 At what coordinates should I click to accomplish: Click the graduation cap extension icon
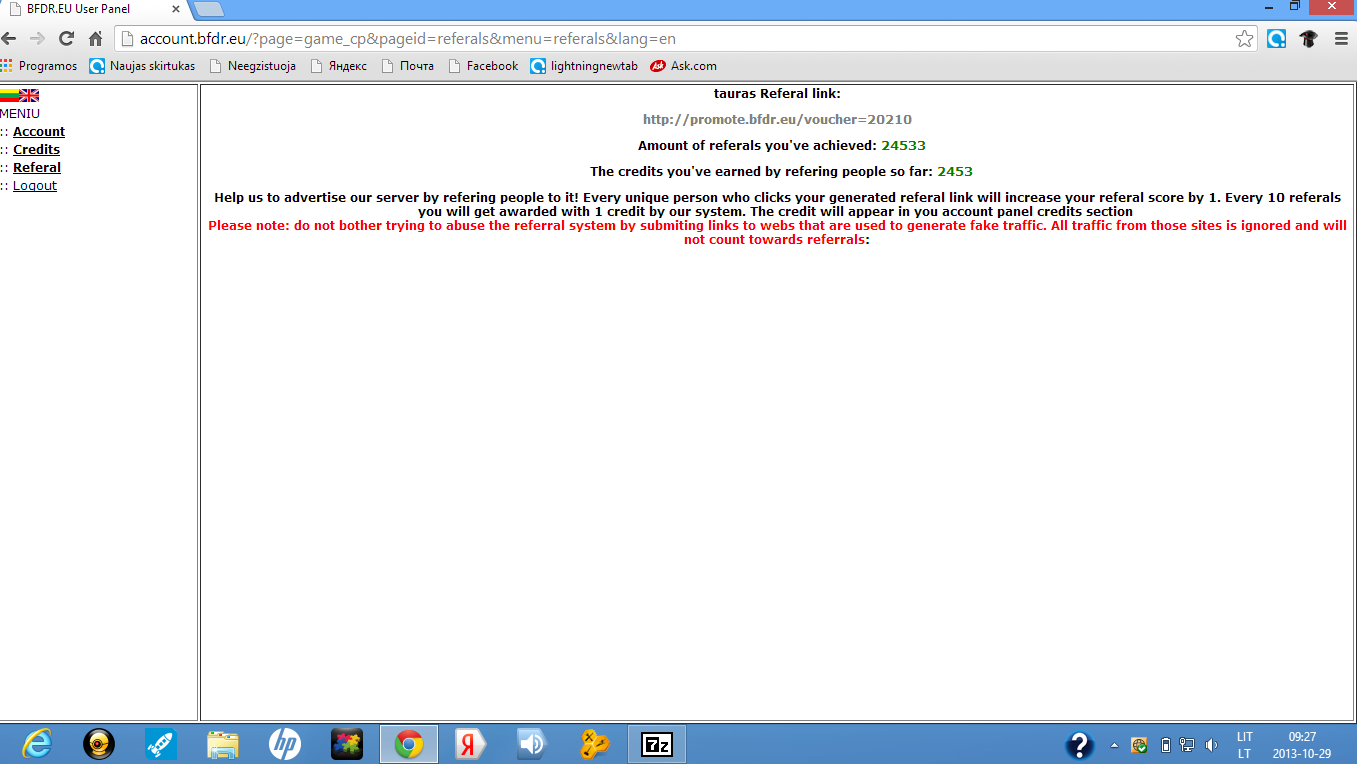click(x=1309, y=39)
